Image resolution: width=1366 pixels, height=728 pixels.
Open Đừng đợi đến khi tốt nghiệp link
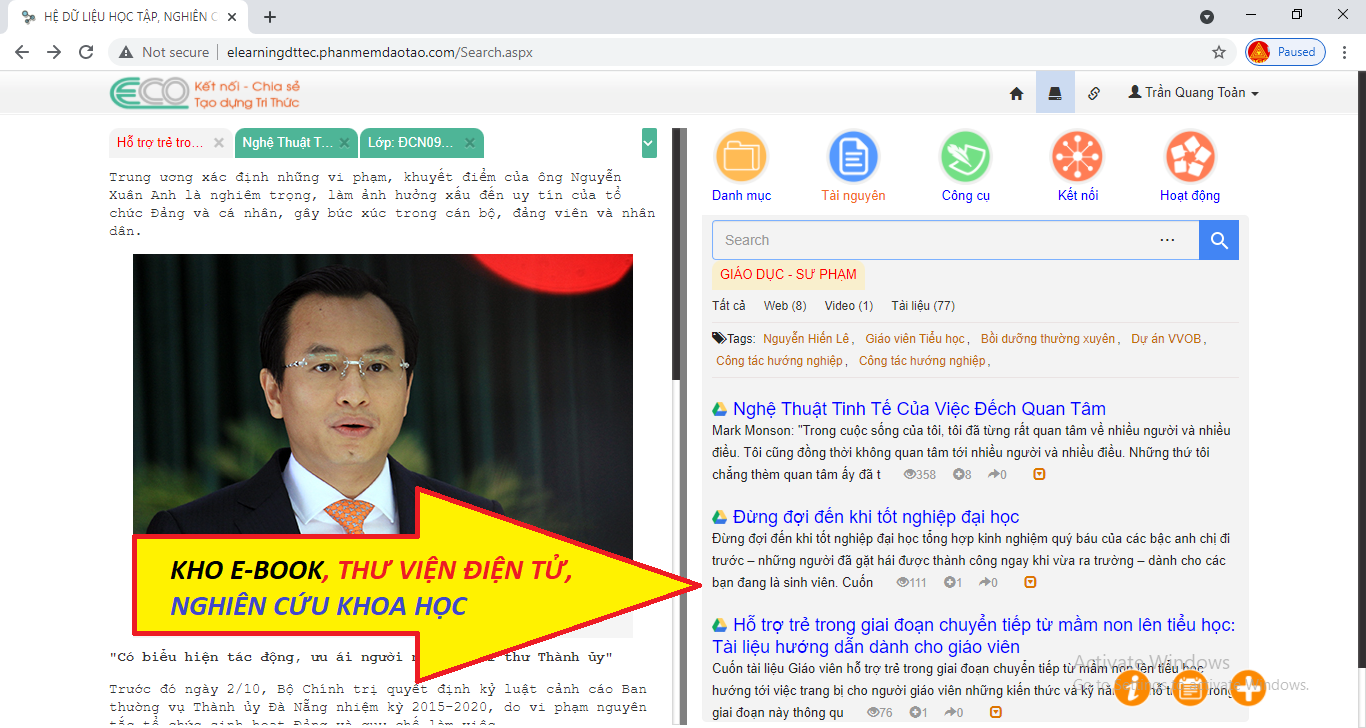875,517
